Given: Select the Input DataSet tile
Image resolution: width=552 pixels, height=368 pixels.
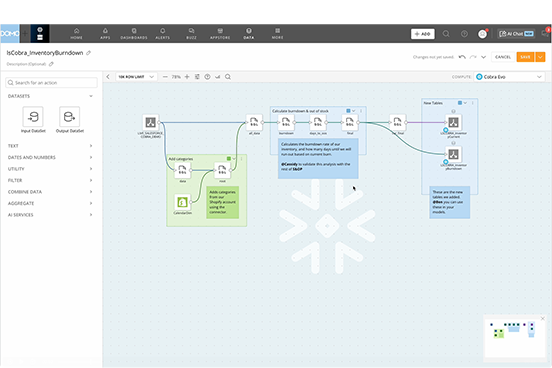Looking at the screenshot, I should [x=33, y=120].
